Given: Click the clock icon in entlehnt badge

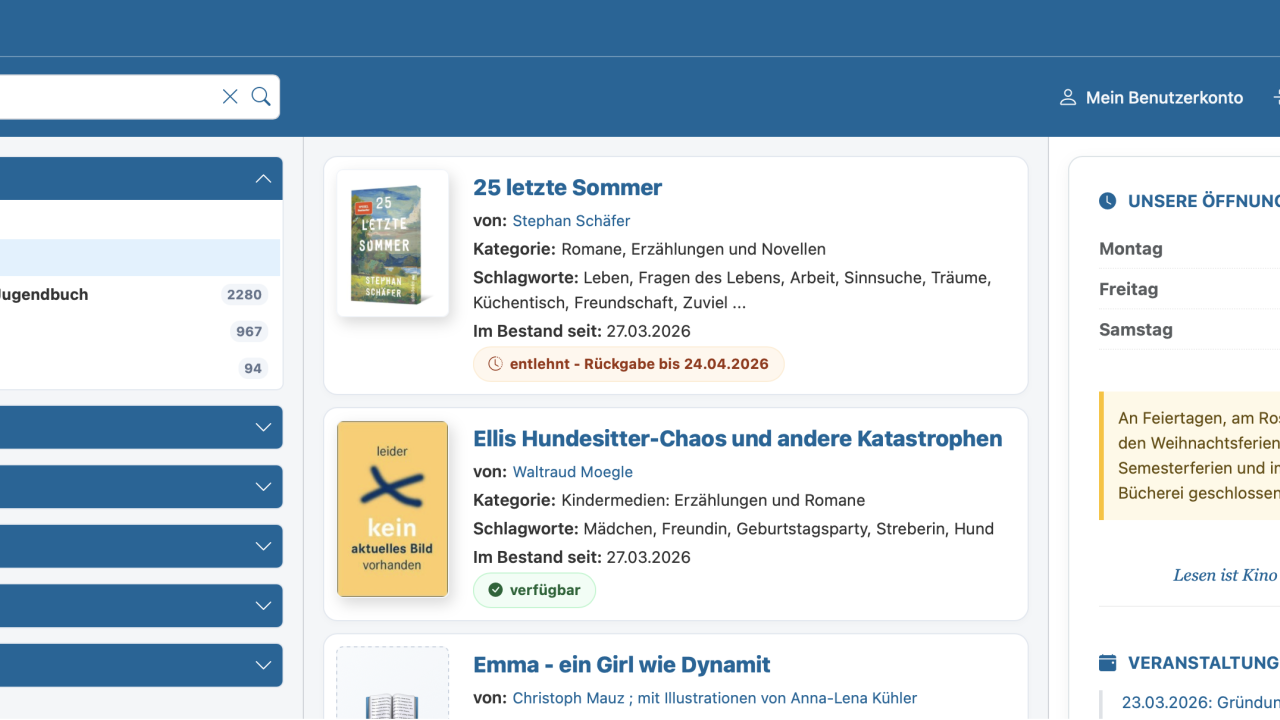Looking at the screenshot, I should coord(495,364).
